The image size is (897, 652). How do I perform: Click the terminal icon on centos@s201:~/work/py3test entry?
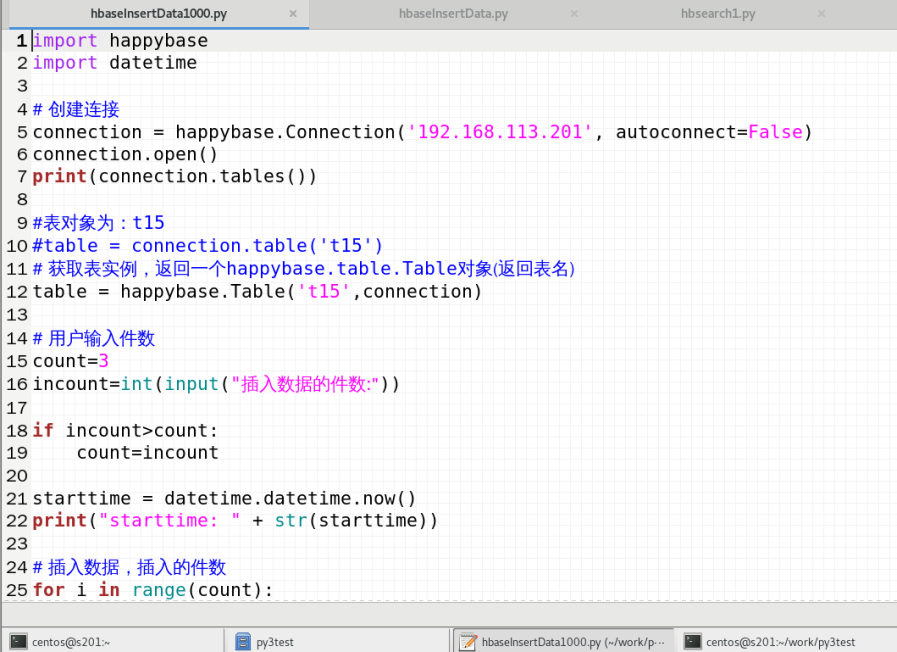[694, 641]
